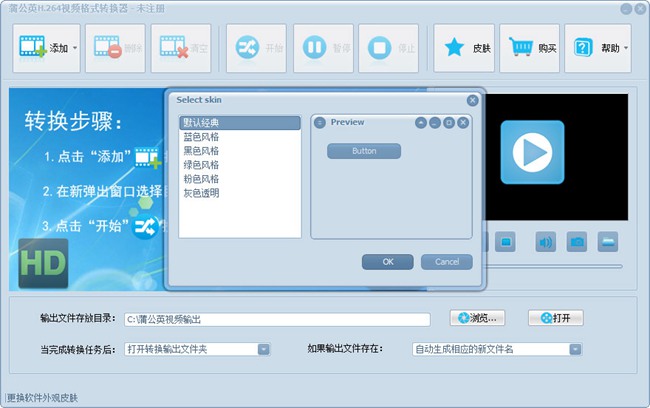This screenshot has height=408, width=650.
Task: Confirm skin selection with OK
Action: pos(388,262)
